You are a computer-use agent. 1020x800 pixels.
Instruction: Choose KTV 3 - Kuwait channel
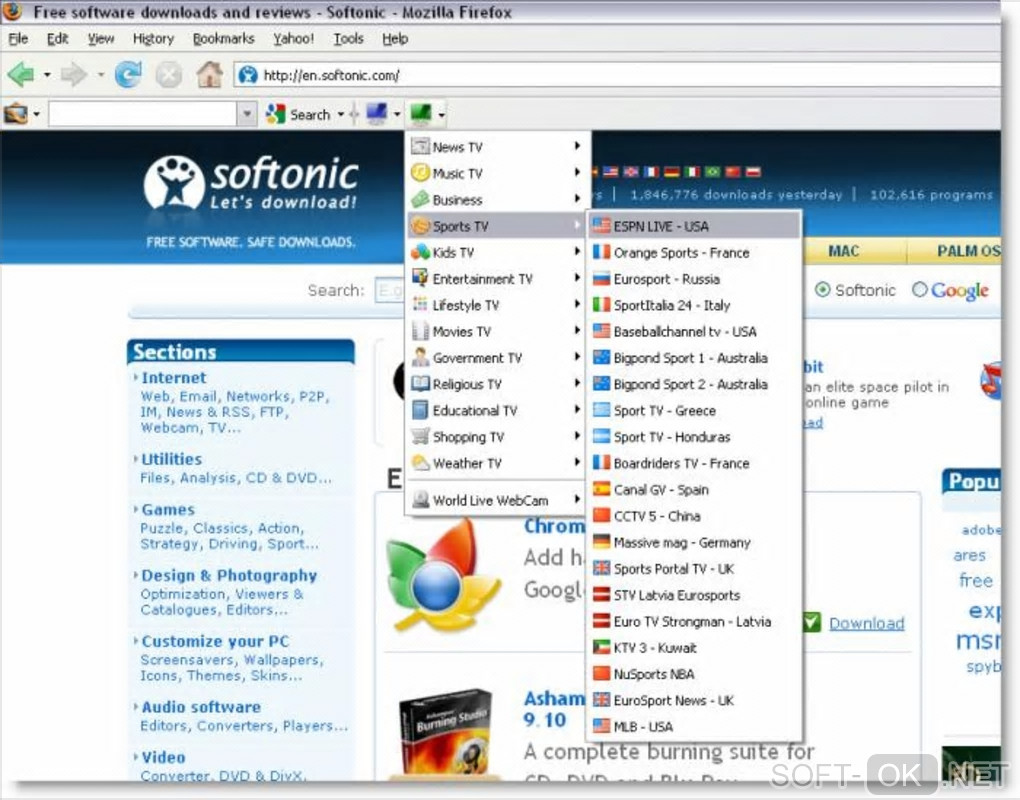point(694,647)
